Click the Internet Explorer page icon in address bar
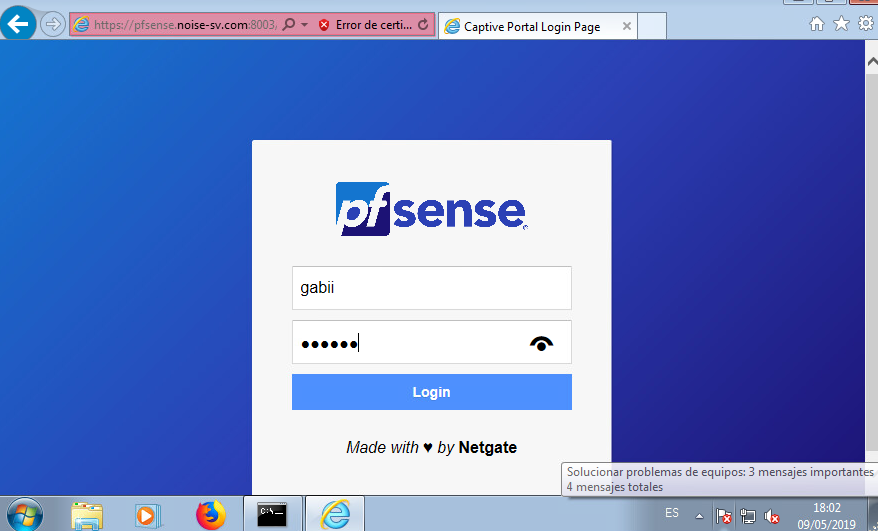 [x=81, y=25]
